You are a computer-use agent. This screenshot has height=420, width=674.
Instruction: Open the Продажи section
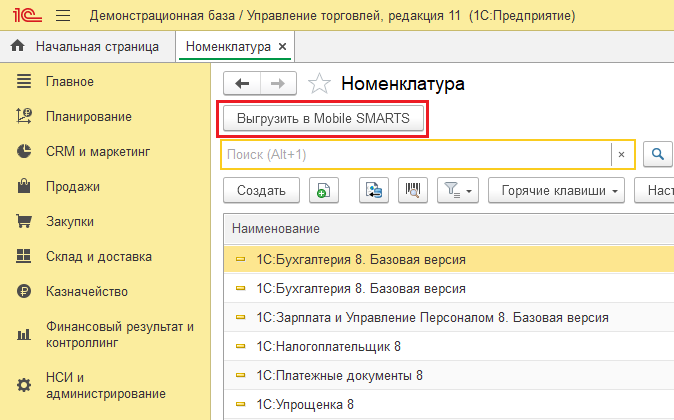(73, 187)
